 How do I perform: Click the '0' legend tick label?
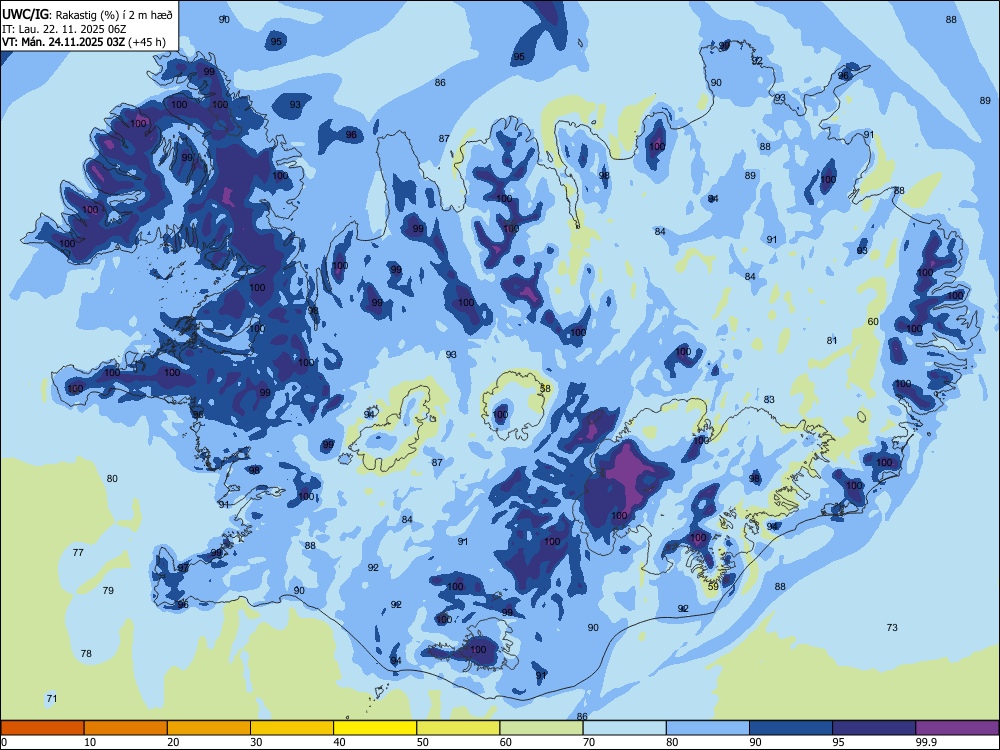(x=4, y=742)
